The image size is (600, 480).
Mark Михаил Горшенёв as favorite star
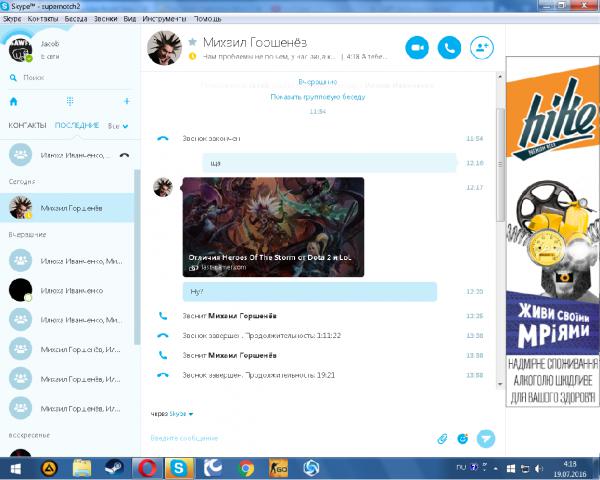pyautogui.click(x=192, y=41)
